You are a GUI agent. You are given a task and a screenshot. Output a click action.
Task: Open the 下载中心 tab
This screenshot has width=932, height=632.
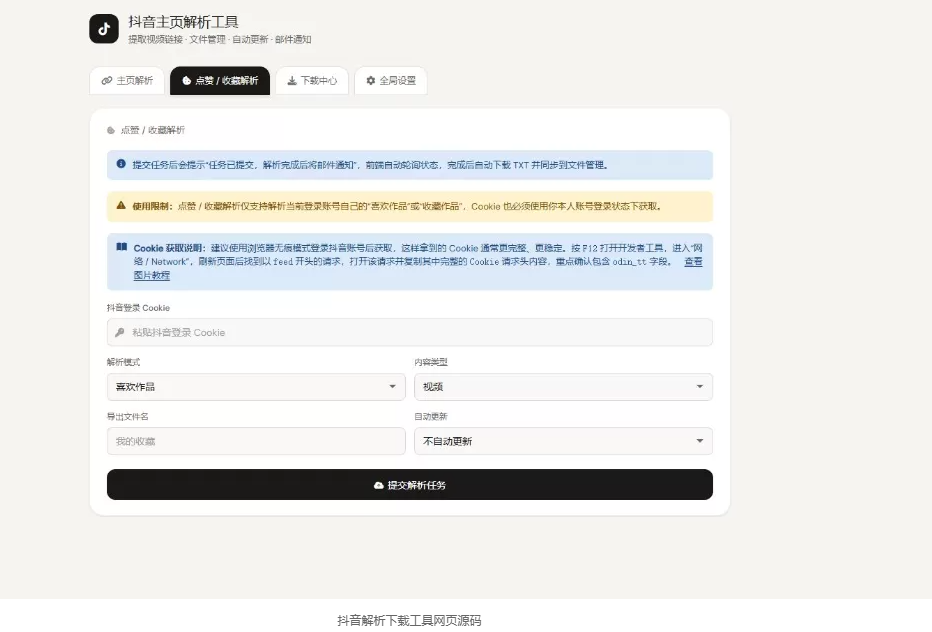click(x=312, y=80)
